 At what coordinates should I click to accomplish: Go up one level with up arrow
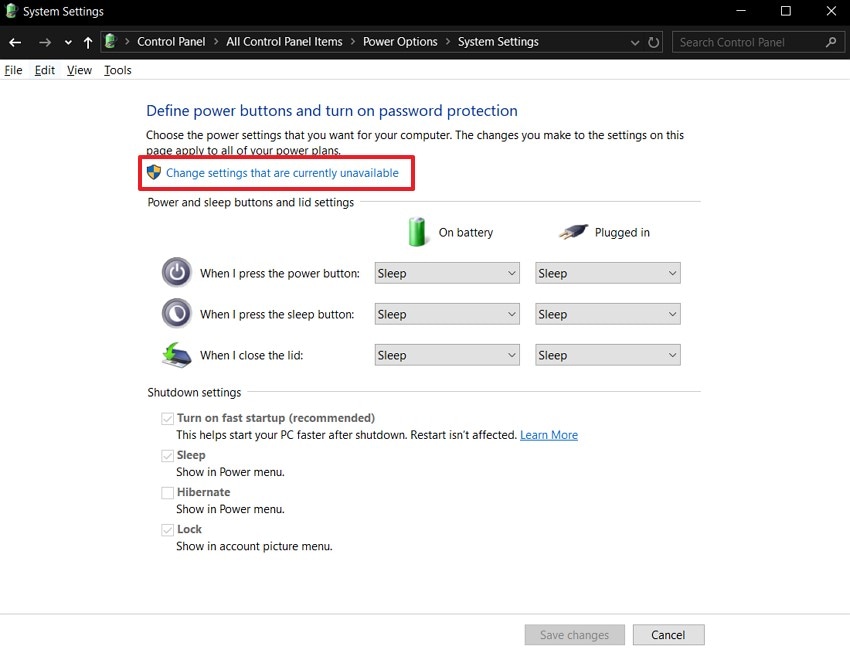88,42
